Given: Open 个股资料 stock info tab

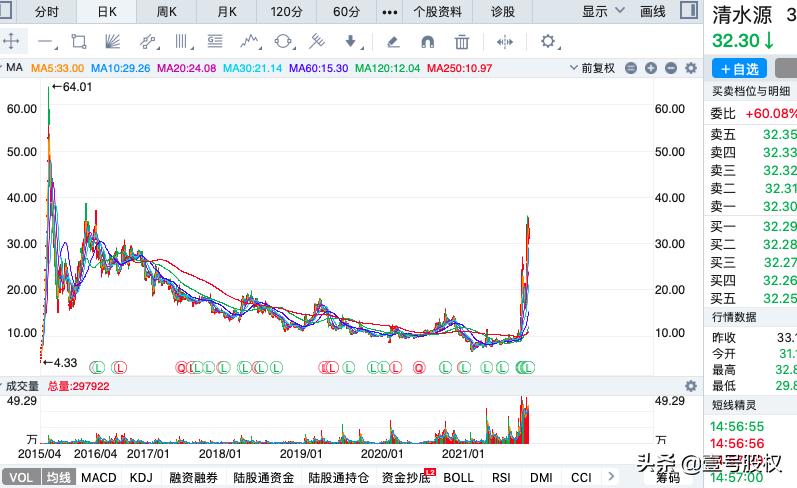Looking at the screenshot, I should (438, 11).
